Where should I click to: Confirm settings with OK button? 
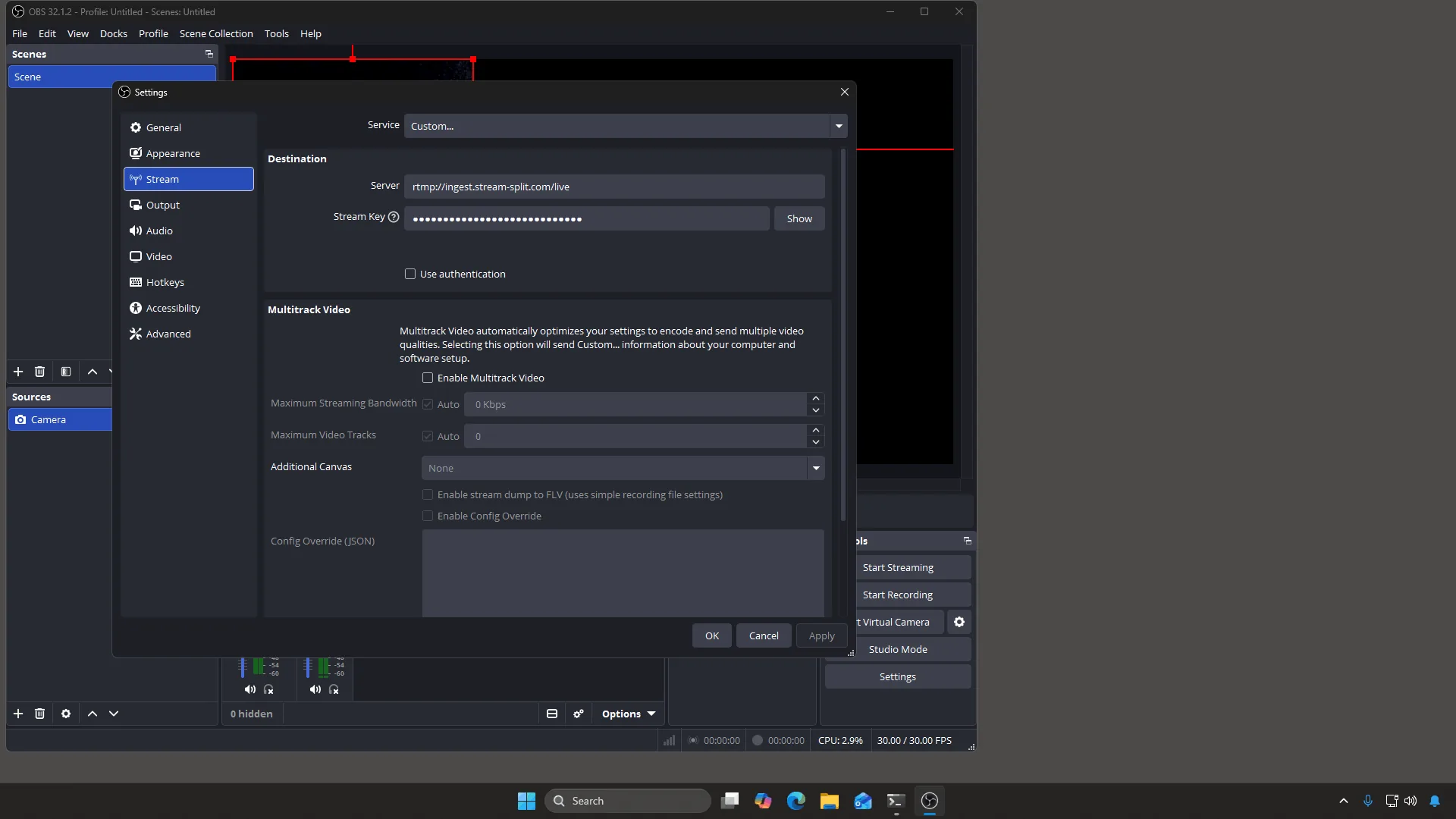(711, 635)
